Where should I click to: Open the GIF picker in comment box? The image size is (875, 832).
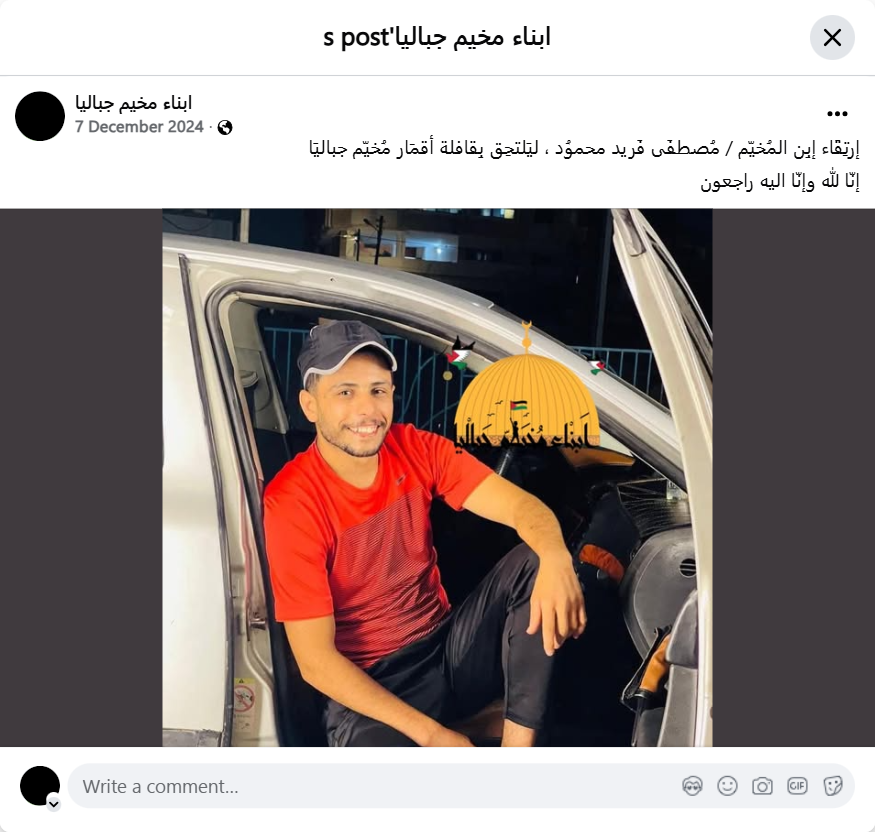coord(797,786)
